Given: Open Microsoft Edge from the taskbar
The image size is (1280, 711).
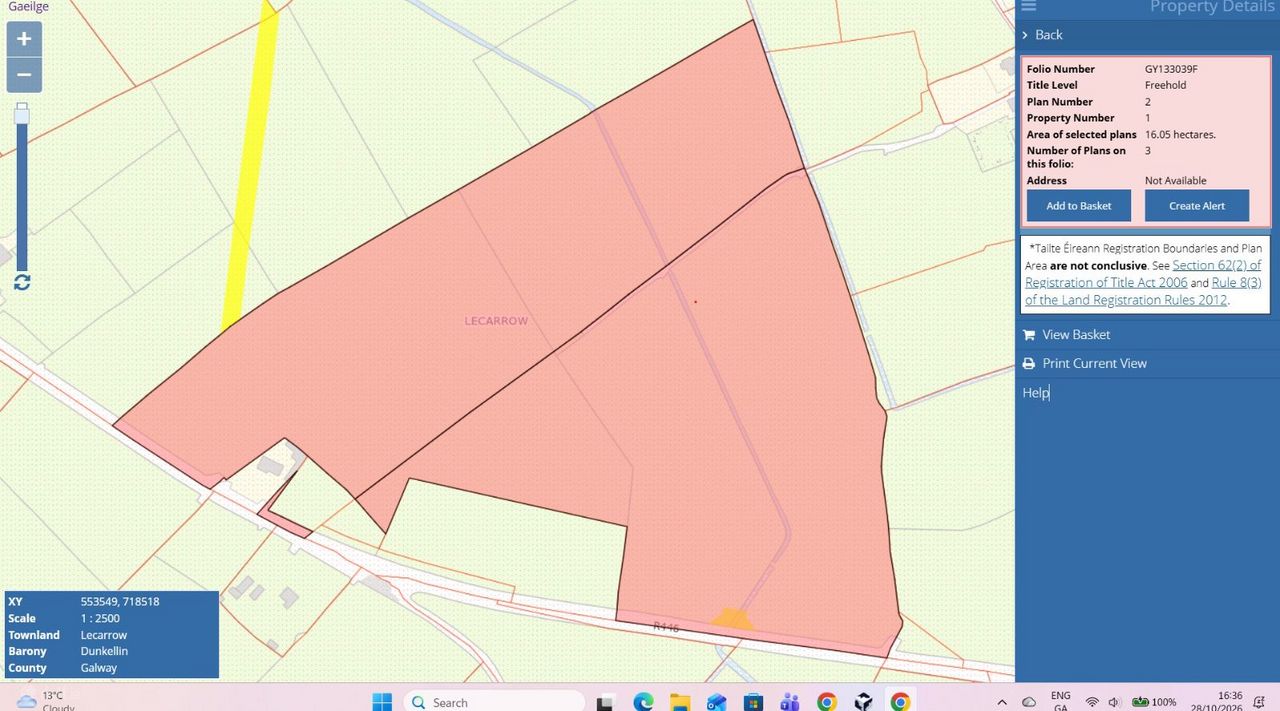Looking at the screenshot, I should (x=643, y=702).
